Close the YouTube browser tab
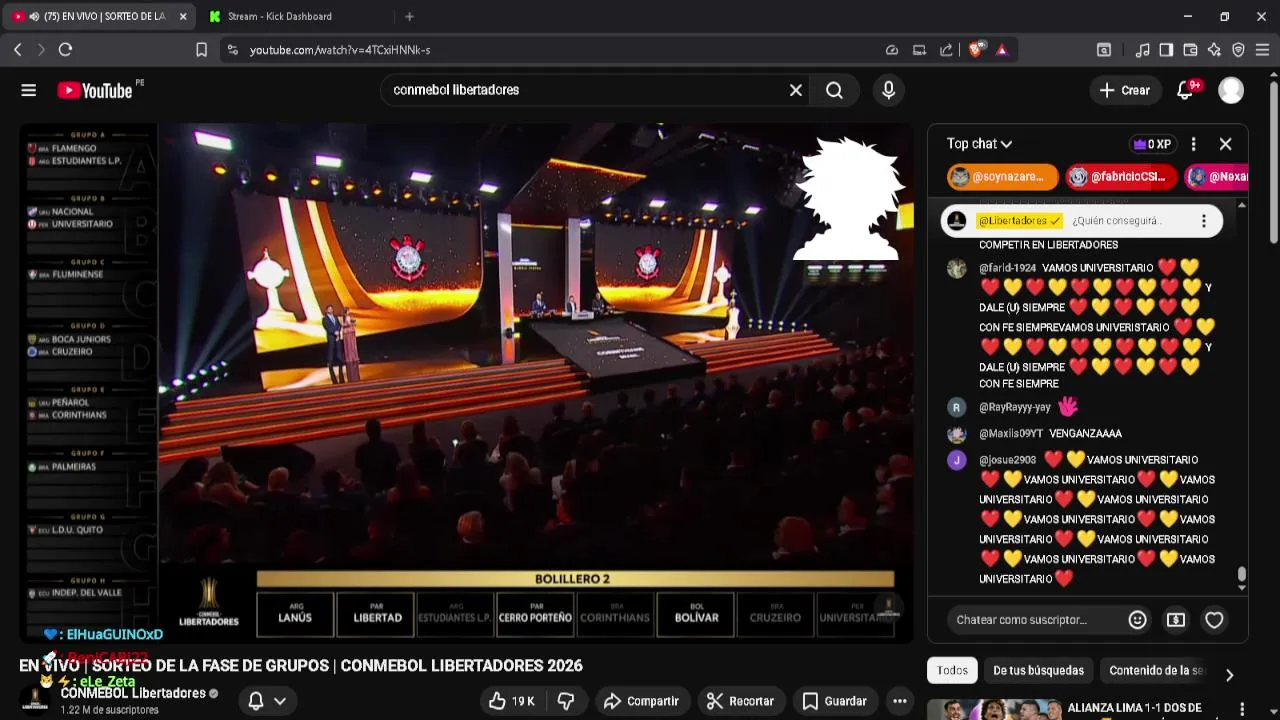1280x720 pixels. click(x=183, y=16)
